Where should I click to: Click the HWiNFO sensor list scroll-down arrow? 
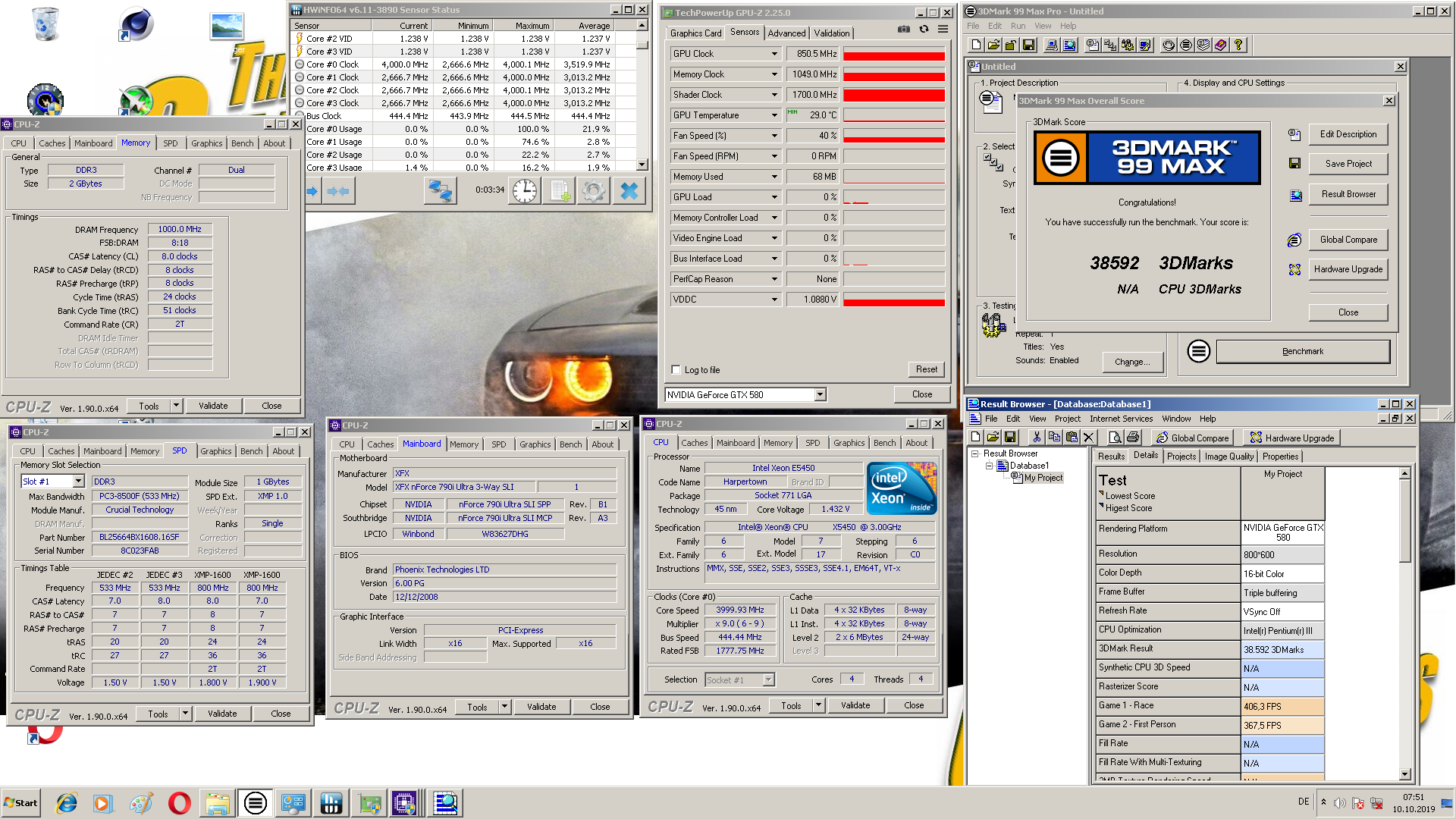[x=642, y=165]
